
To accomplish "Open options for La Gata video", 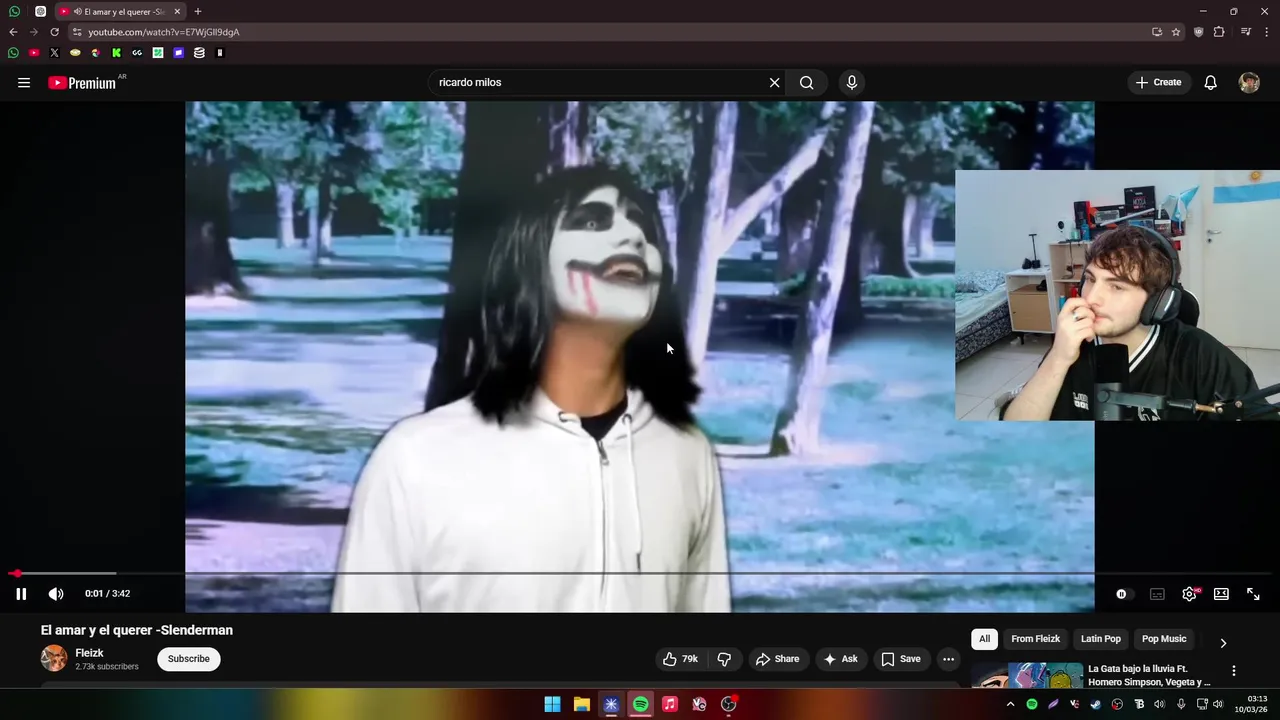I will (x=1234, y=671).
